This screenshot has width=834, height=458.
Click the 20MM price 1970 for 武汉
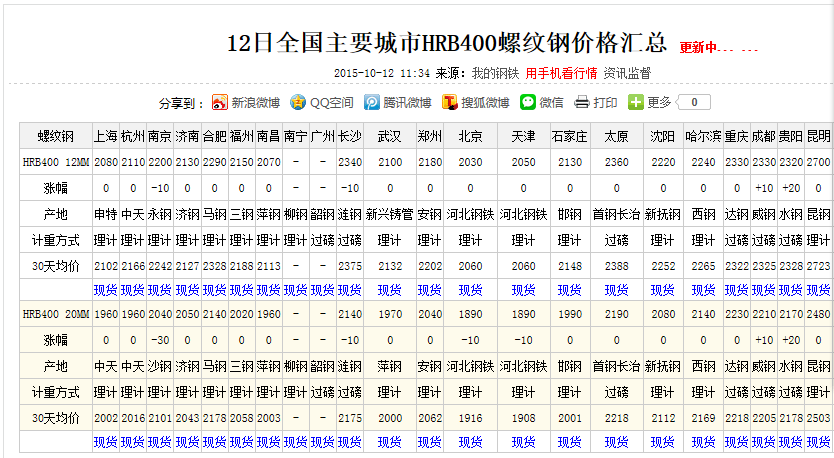point(389,314)
